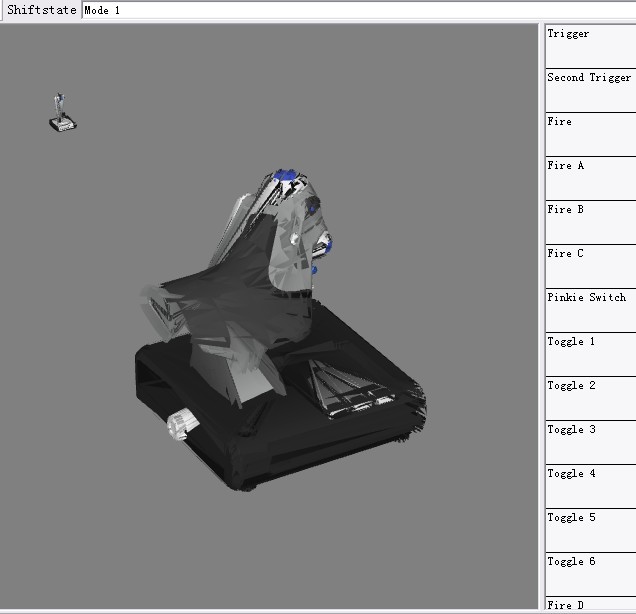636x614 pixels.
Task: Select the Toggle 5 row
Action: [590, 530]
